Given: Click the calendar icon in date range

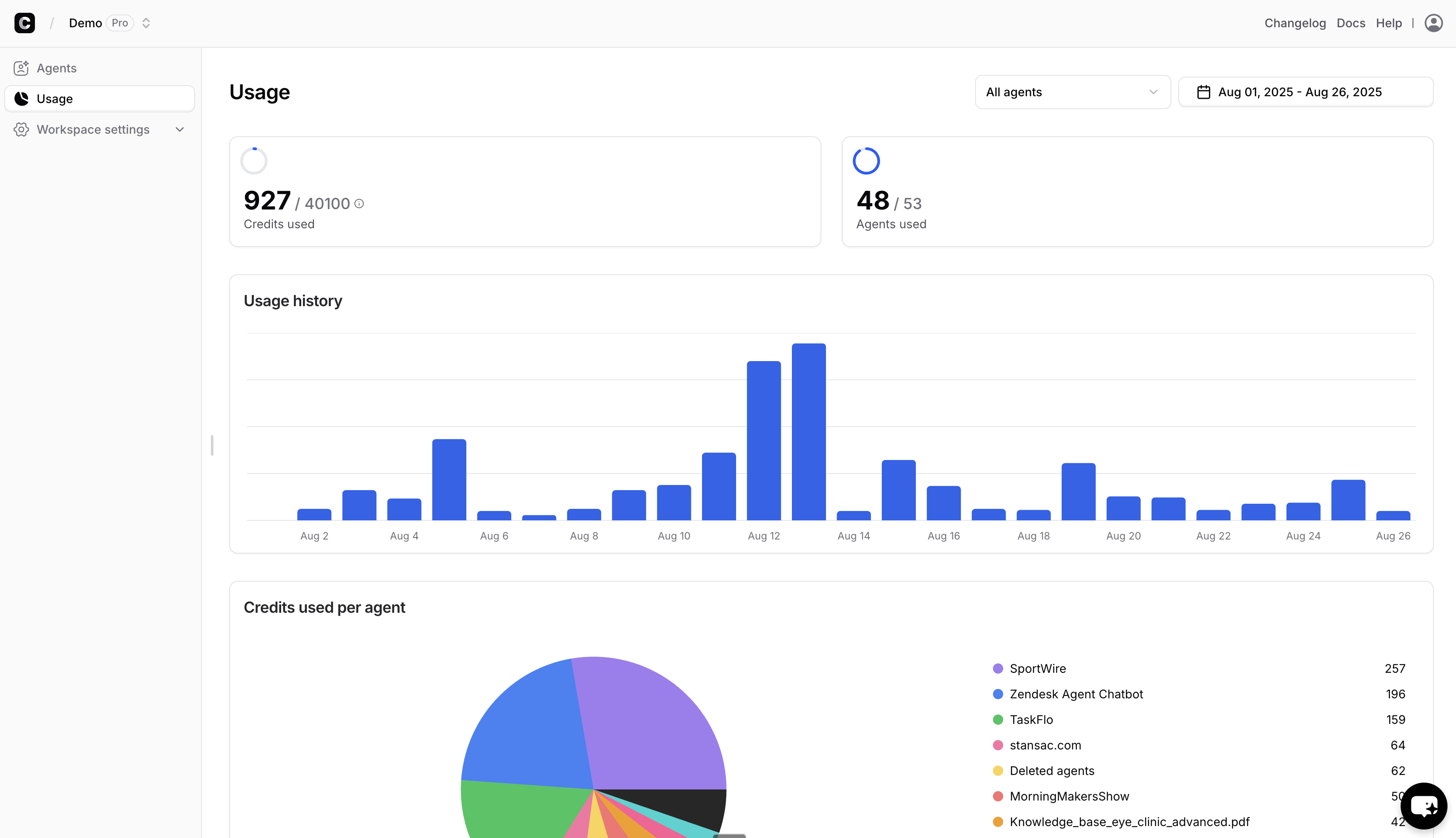Looking at the screenshot, I should (1203, 92).
